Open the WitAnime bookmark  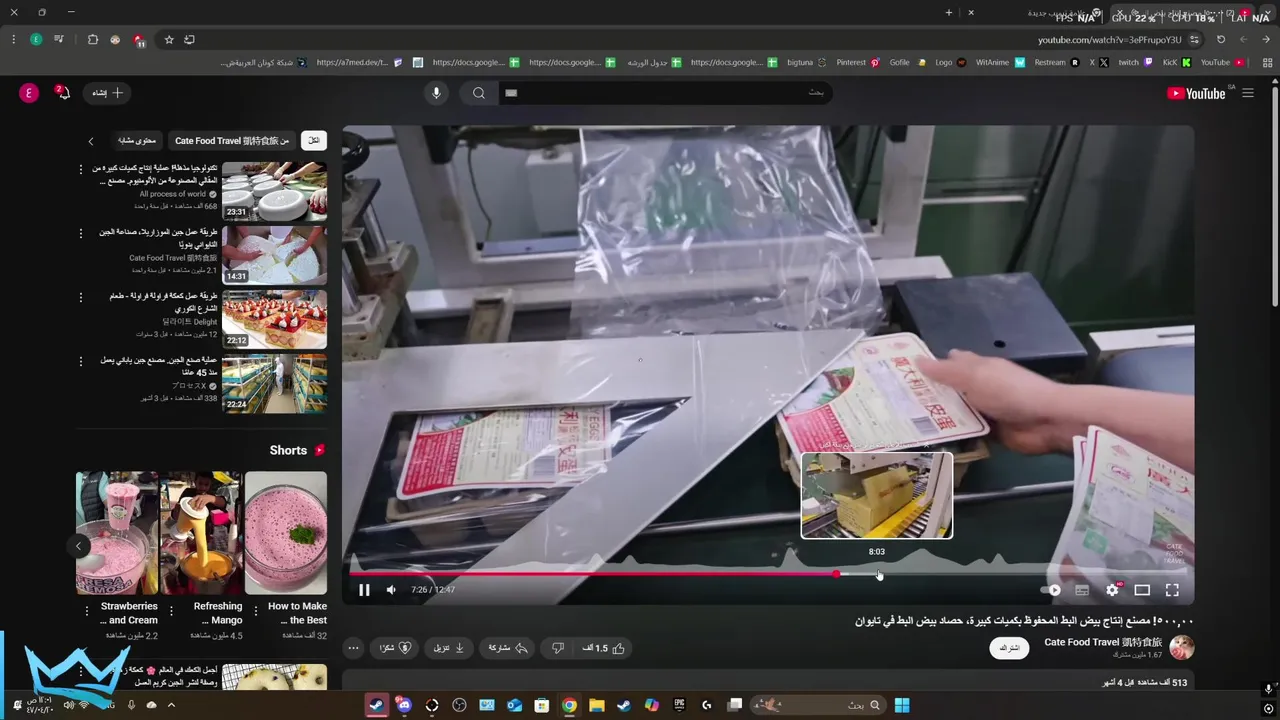[x=999, y=62]
